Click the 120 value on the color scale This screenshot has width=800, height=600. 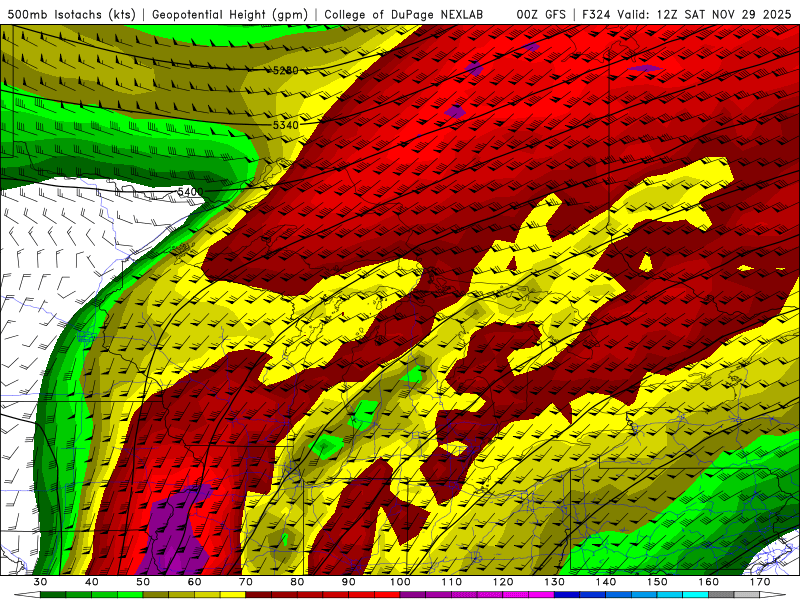click(x=503, y=582)
